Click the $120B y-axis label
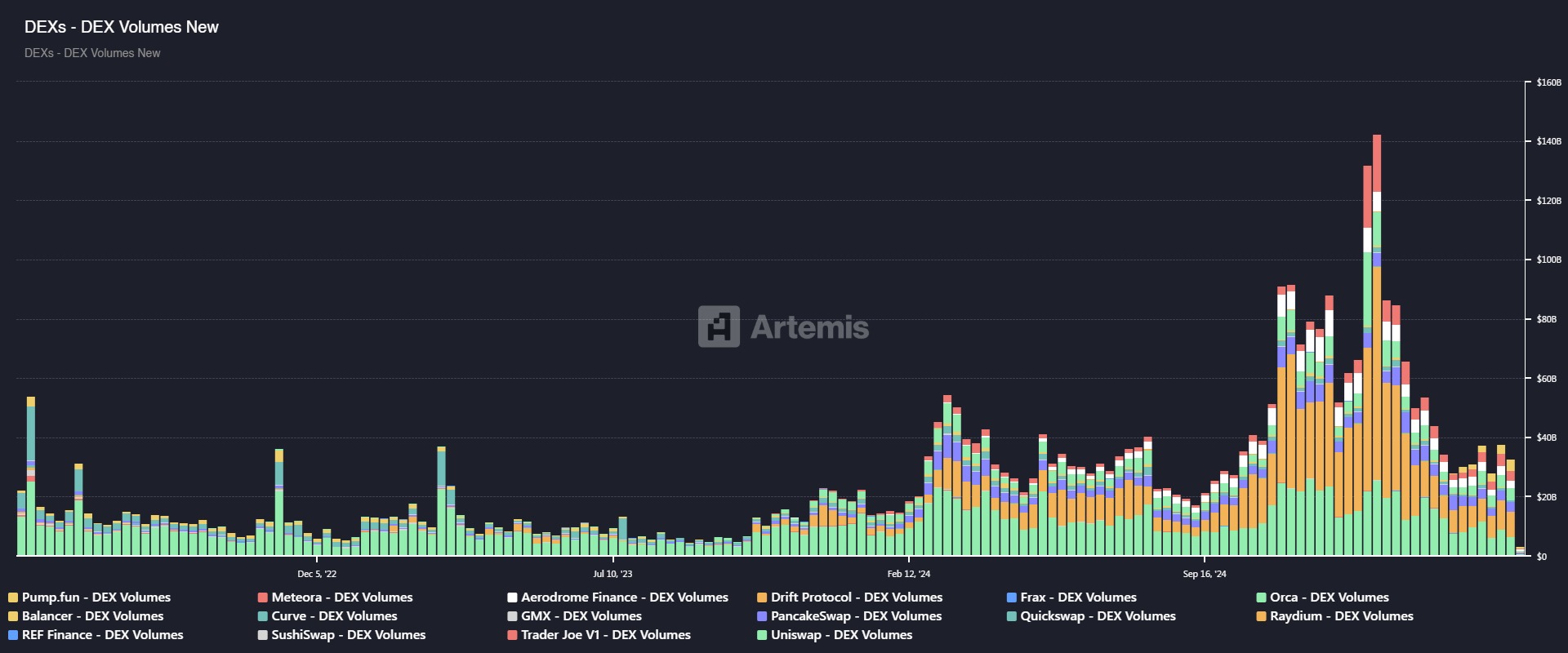 [1548, 201]
